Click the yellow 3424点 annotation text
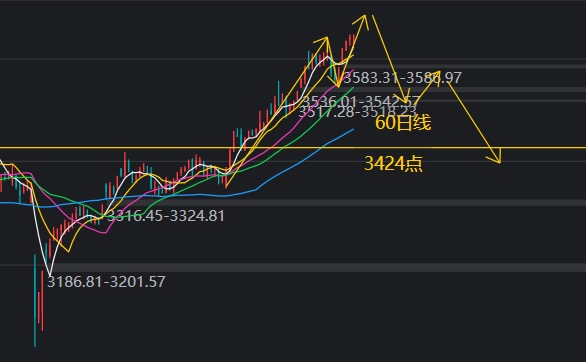Viewport: 586px width, 362px height. click(x=394, y=163)
